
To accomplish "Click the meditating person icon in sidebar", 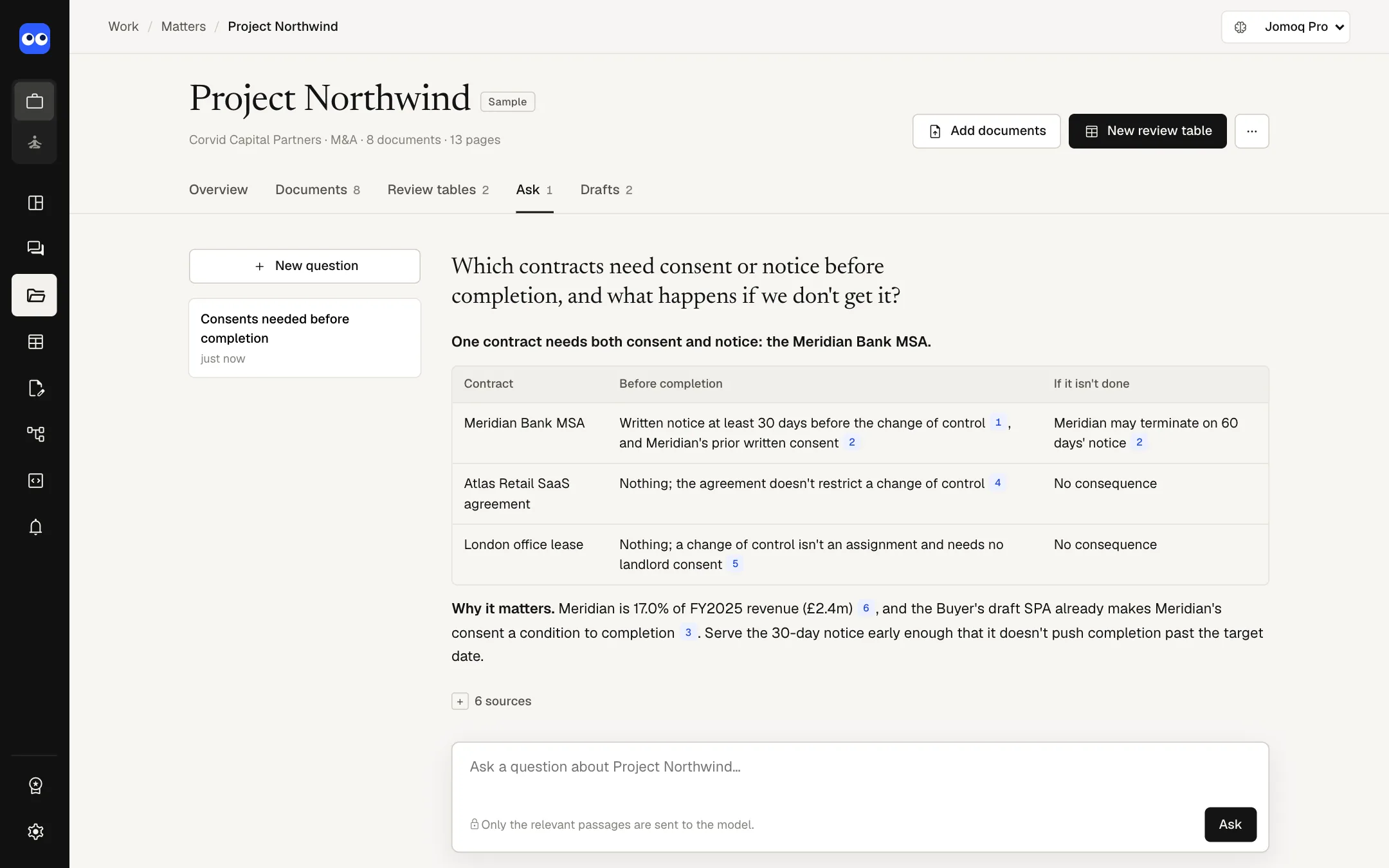I will [x=35, y=142].
